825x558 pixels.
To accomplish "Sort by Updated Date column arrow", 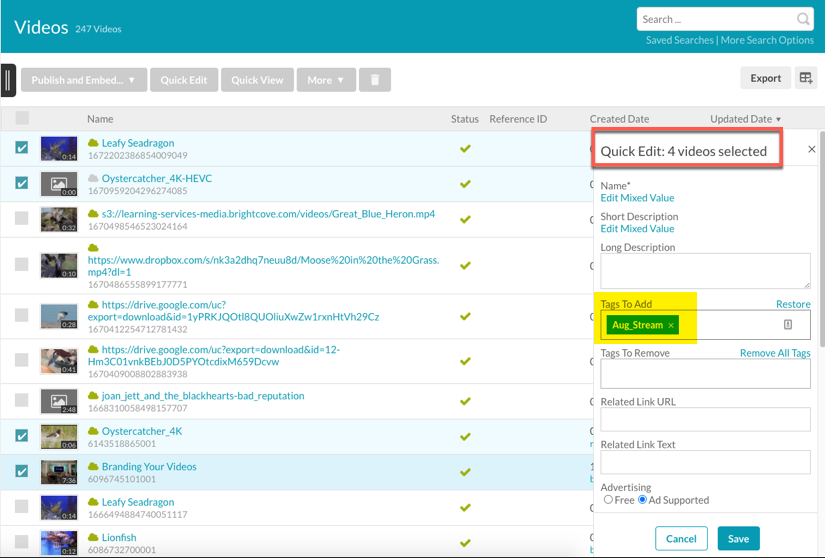I will (x=778, y=119).
